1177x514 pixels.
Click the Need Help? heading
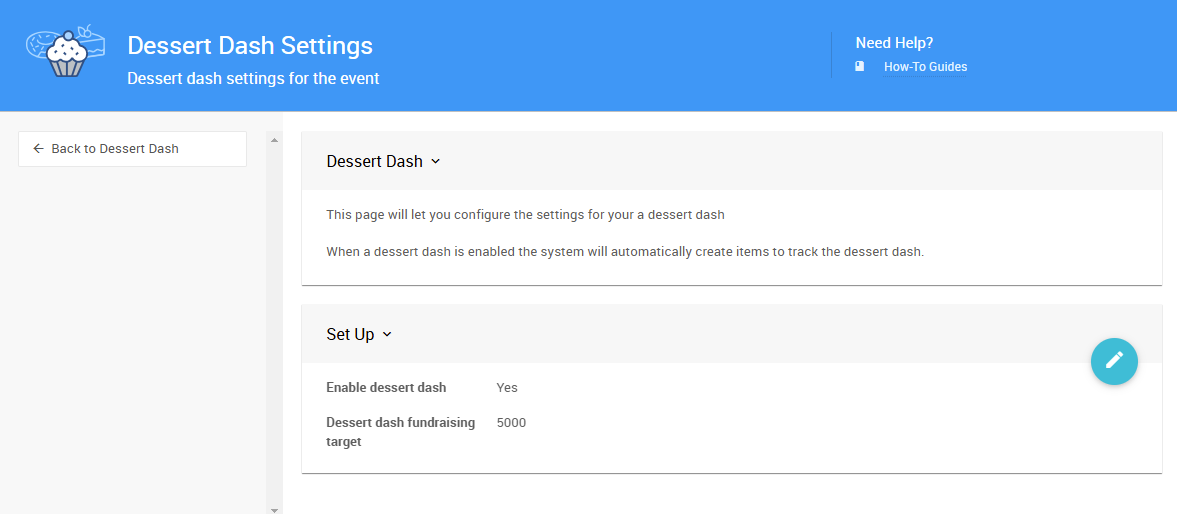coord(894,43)
